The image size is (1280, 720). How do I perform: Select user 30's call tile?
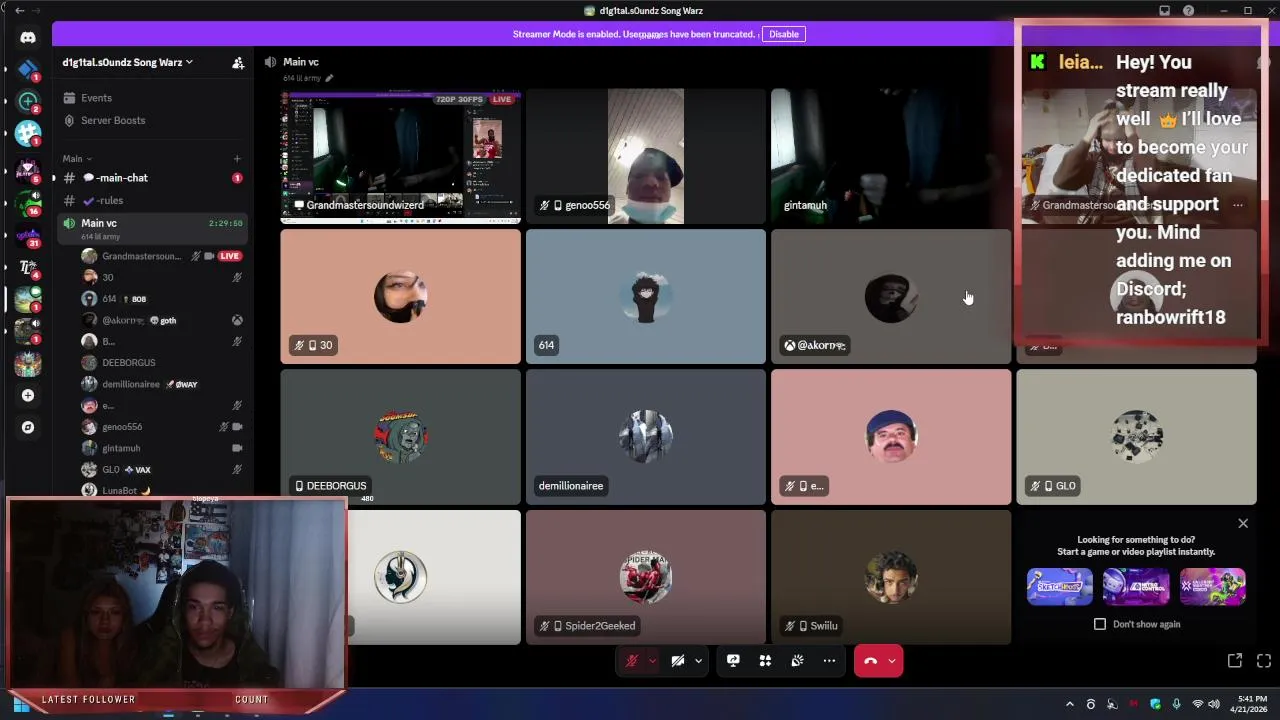(400, 297)
